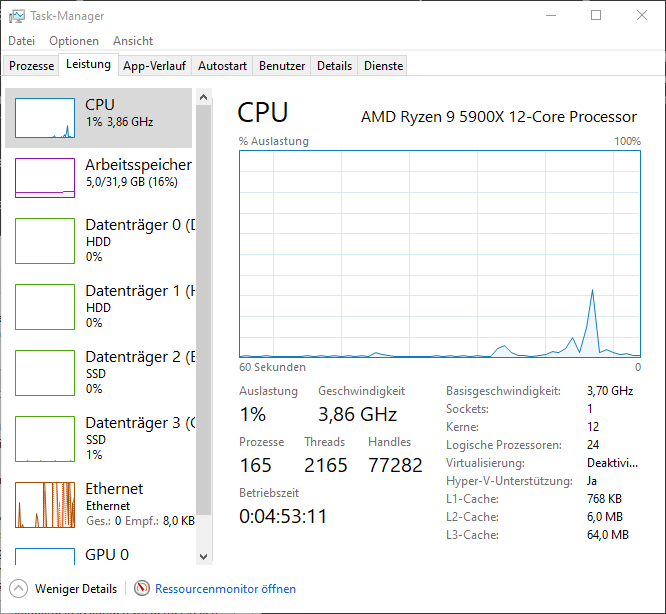666x614 pixels.
Task: Switch to the Prozesse tab
Action: (32, 66)
